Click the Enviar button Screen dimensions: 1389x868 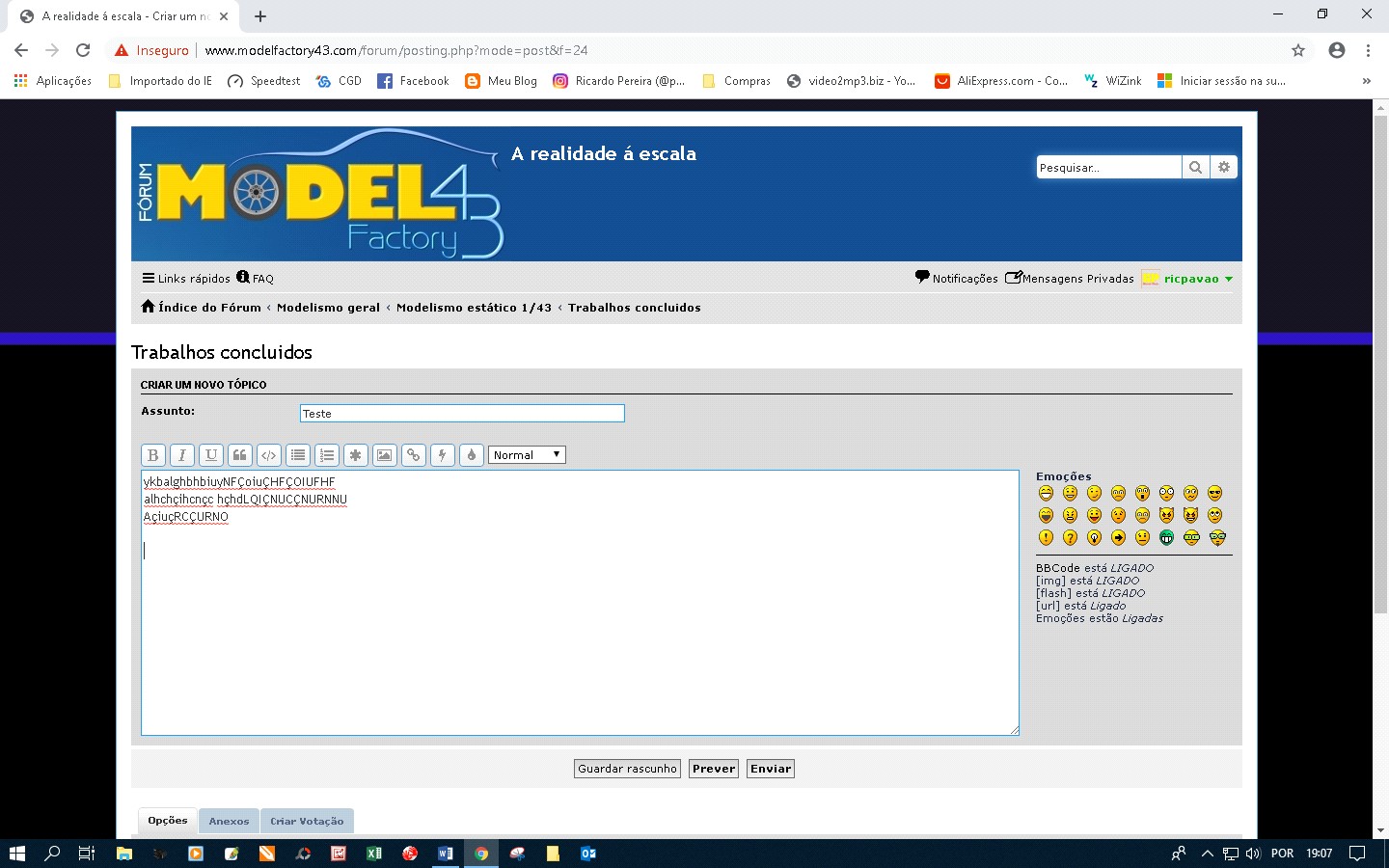pos(771,769)
